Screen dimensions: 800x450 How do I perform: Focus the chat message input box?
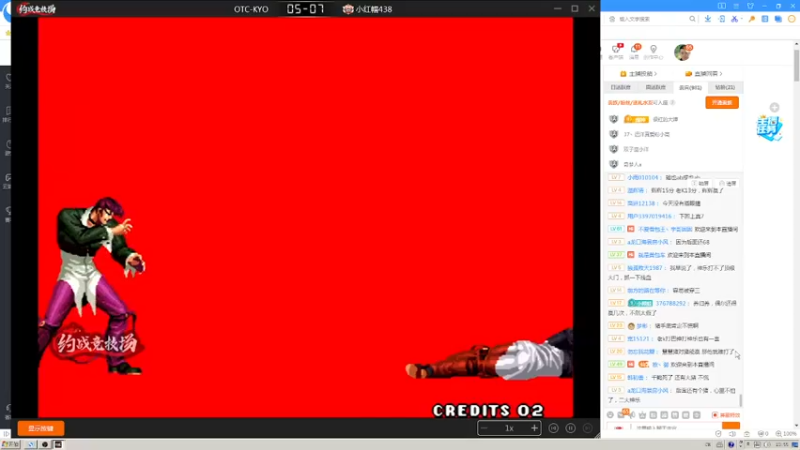point(676,428)
